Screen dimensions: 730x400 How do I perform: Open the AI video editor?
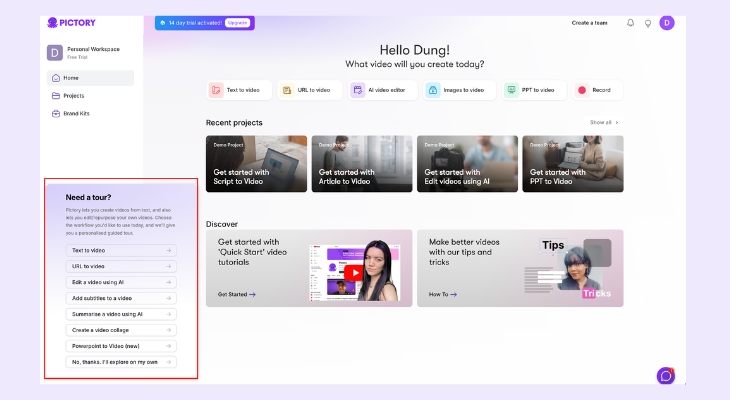[x=382, y=90]
